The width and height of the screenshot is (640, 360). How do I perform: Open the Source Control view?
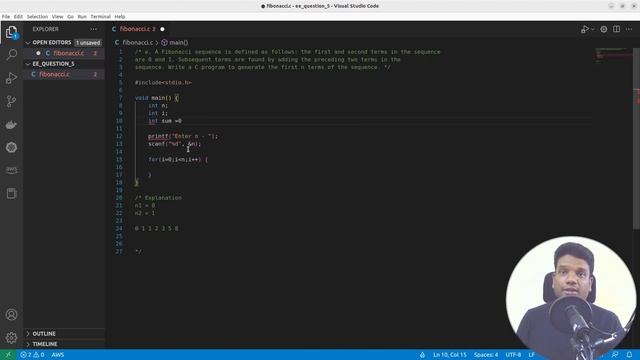click(11, 101)
